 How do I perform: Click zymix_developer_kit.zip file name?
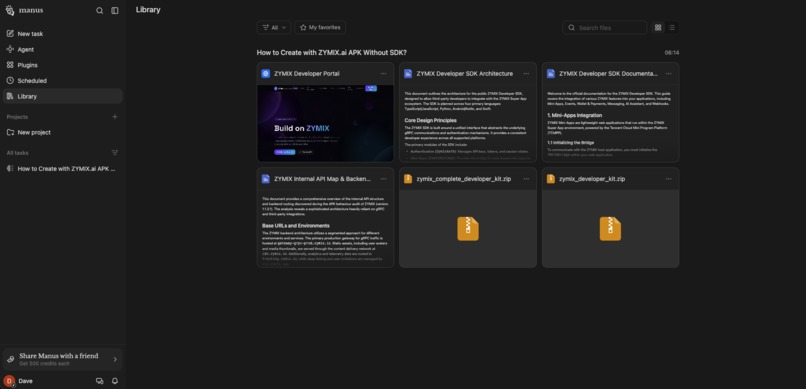point(592,179)
